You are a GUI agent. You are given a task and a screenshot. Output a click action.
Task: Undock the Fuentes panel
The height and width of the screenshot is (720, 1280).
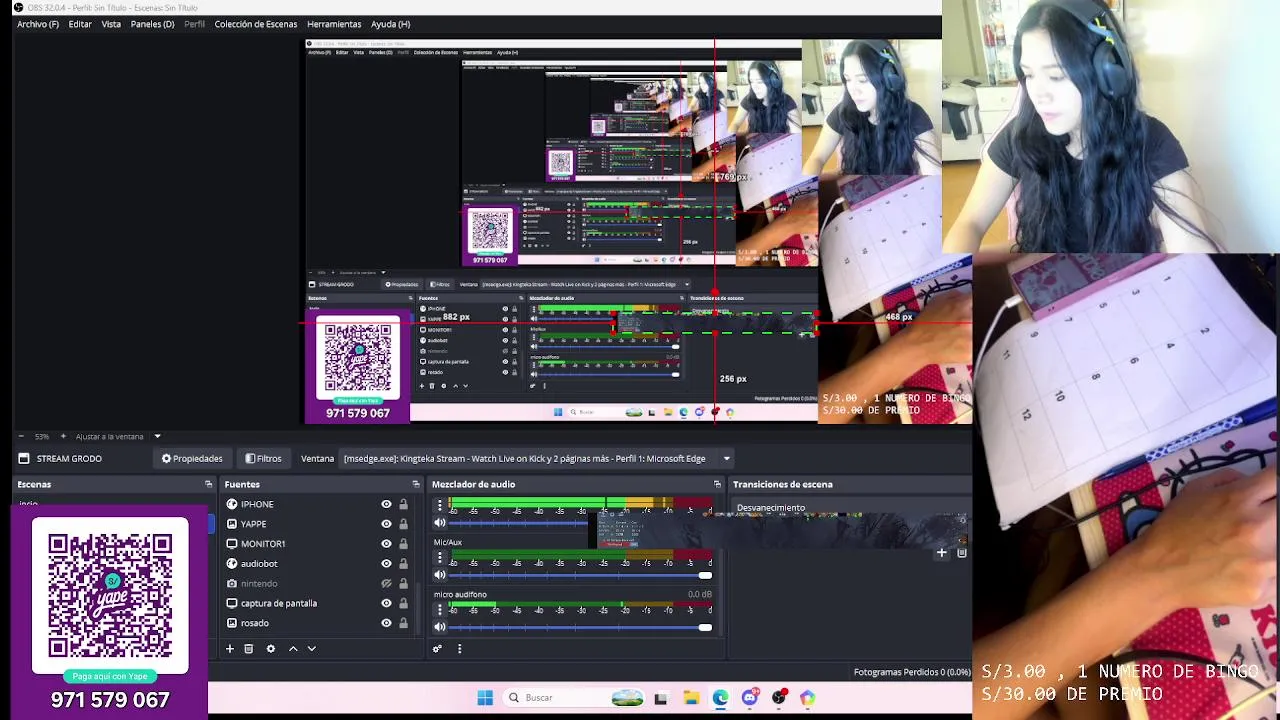point(416,484)
